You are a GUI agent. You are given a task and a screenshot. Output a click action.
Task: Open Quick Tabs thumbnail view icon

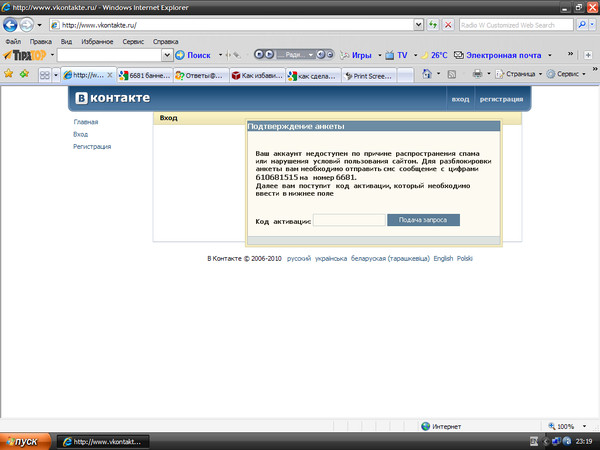click(x=45, y=75)
